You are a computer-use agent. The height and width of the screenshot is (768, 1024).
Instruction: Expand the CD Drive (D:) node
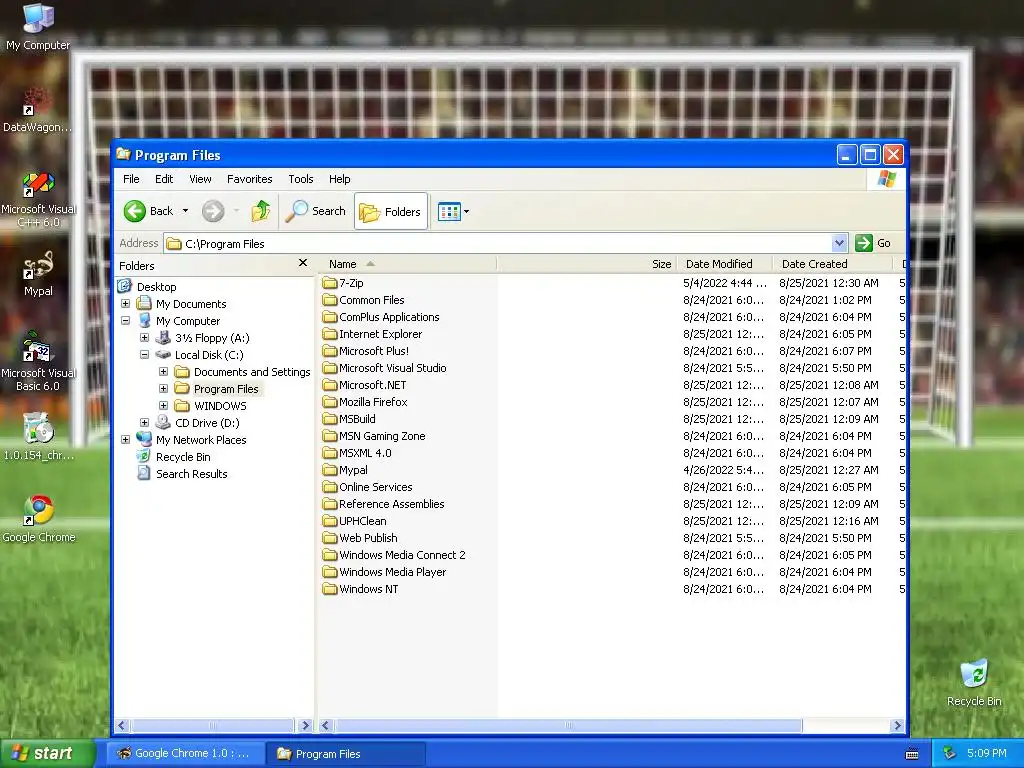pyautogui.click(x=144, y=423)
